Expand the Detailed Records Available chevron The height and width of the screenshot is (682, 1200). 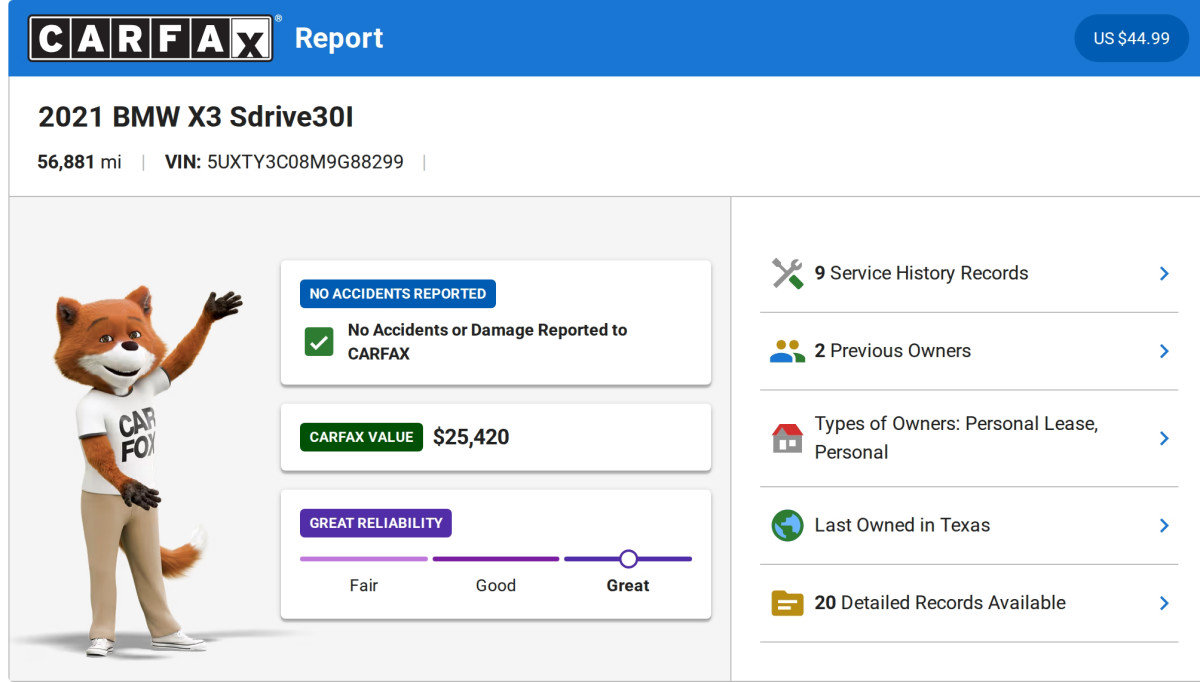(x=1164, y=603)
